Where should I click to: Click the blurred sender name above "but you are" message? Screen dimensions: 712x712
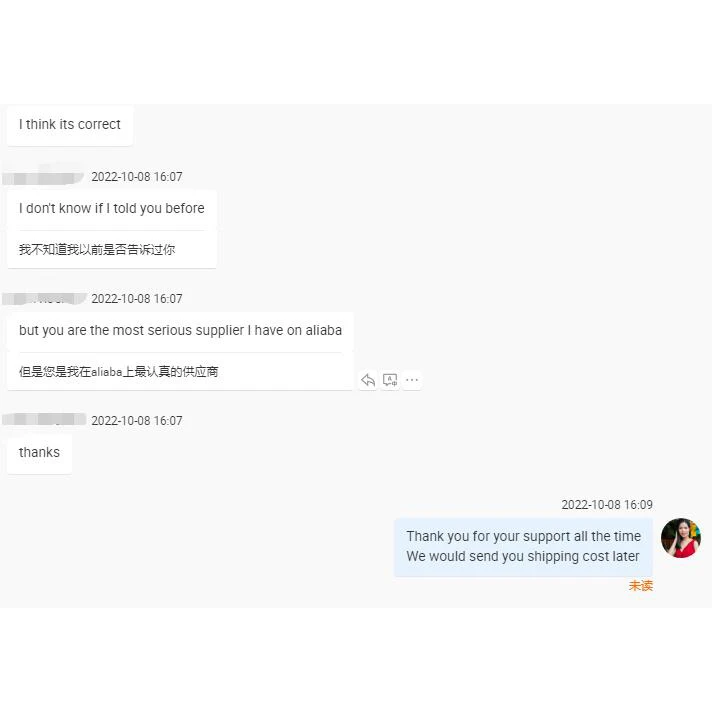point(44,299)
